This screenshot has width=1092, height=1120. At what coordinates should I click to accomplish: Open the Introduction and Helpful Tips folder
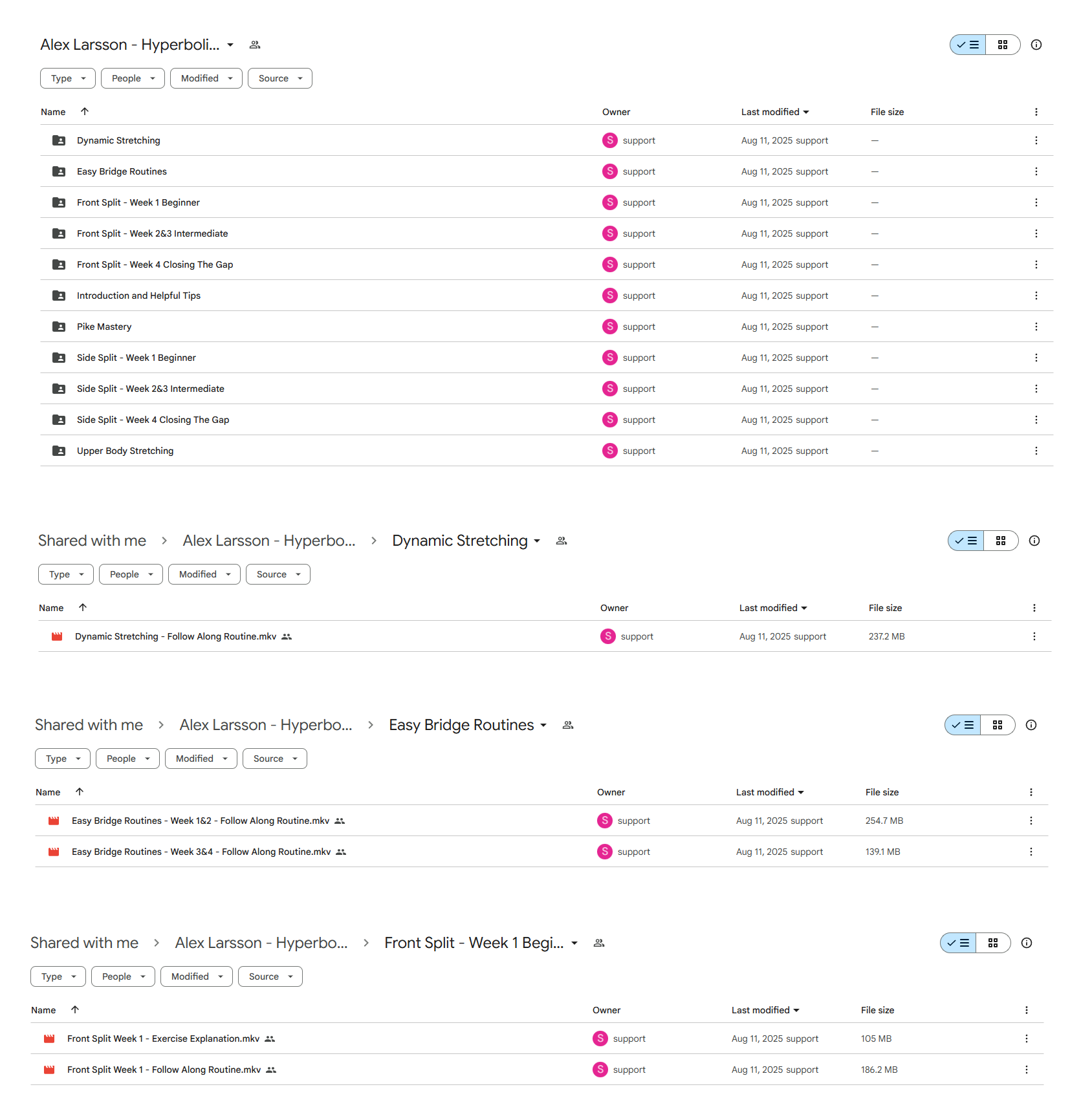(138, 296)
